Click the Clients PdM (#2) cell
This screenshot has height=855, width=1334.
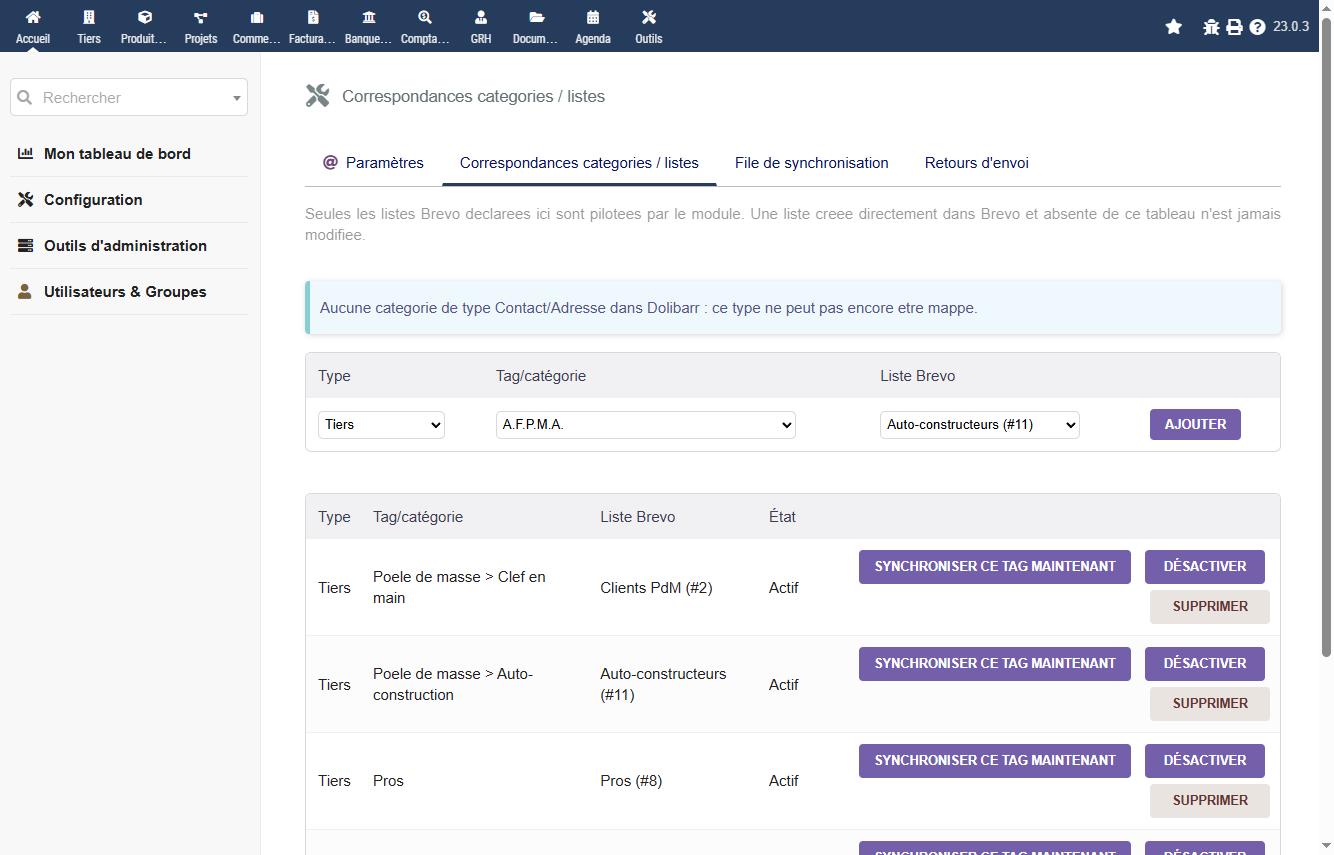[x=656, y=588]
